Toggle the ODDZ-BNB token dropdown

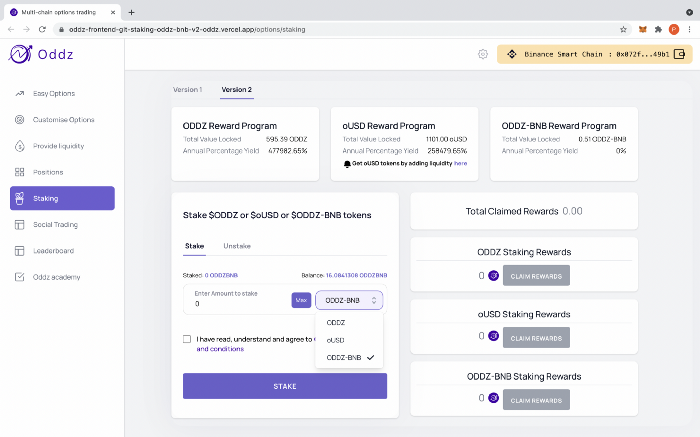tap(349, 300)
